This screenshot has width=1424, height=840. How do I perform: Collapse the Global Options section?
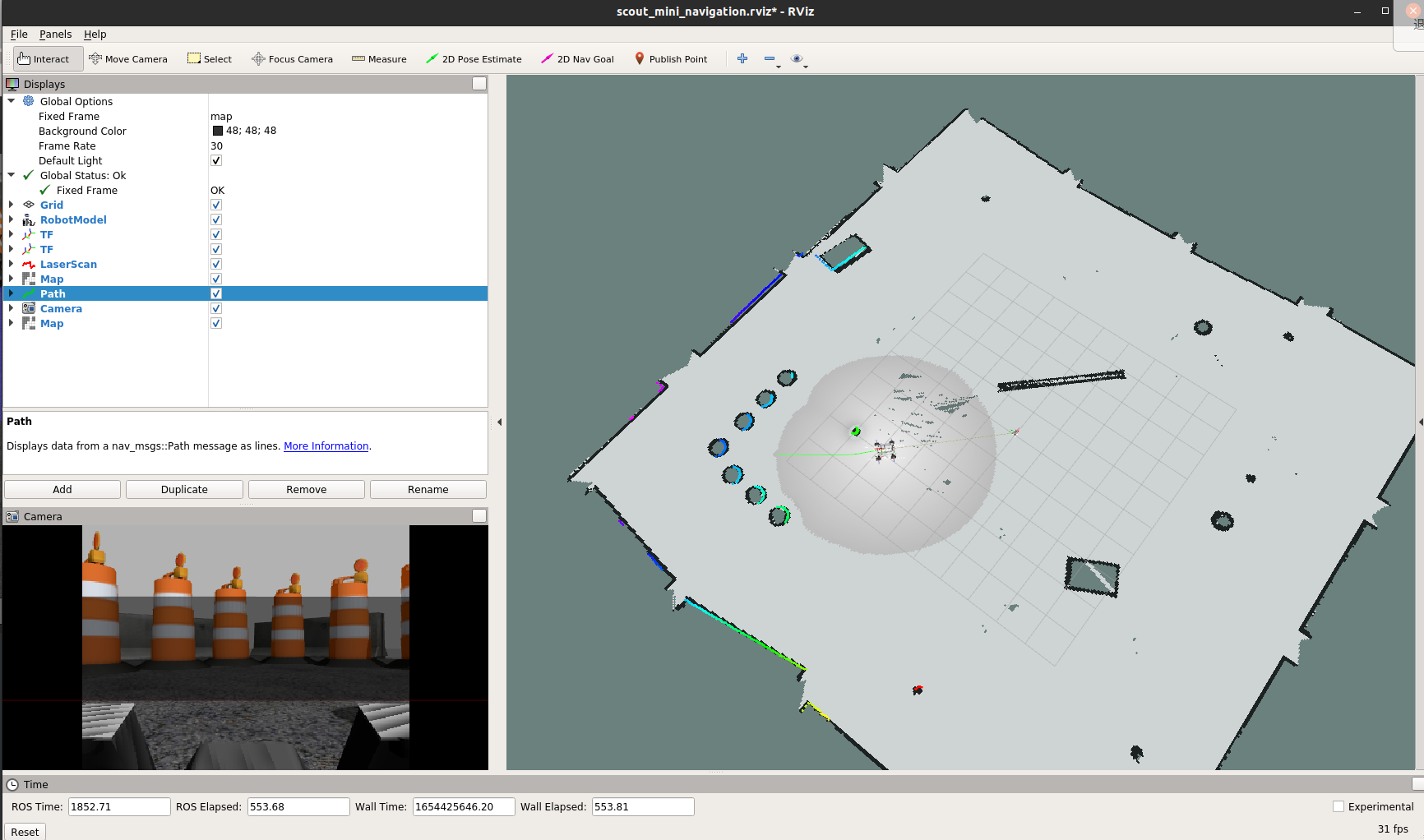(11, 101)
